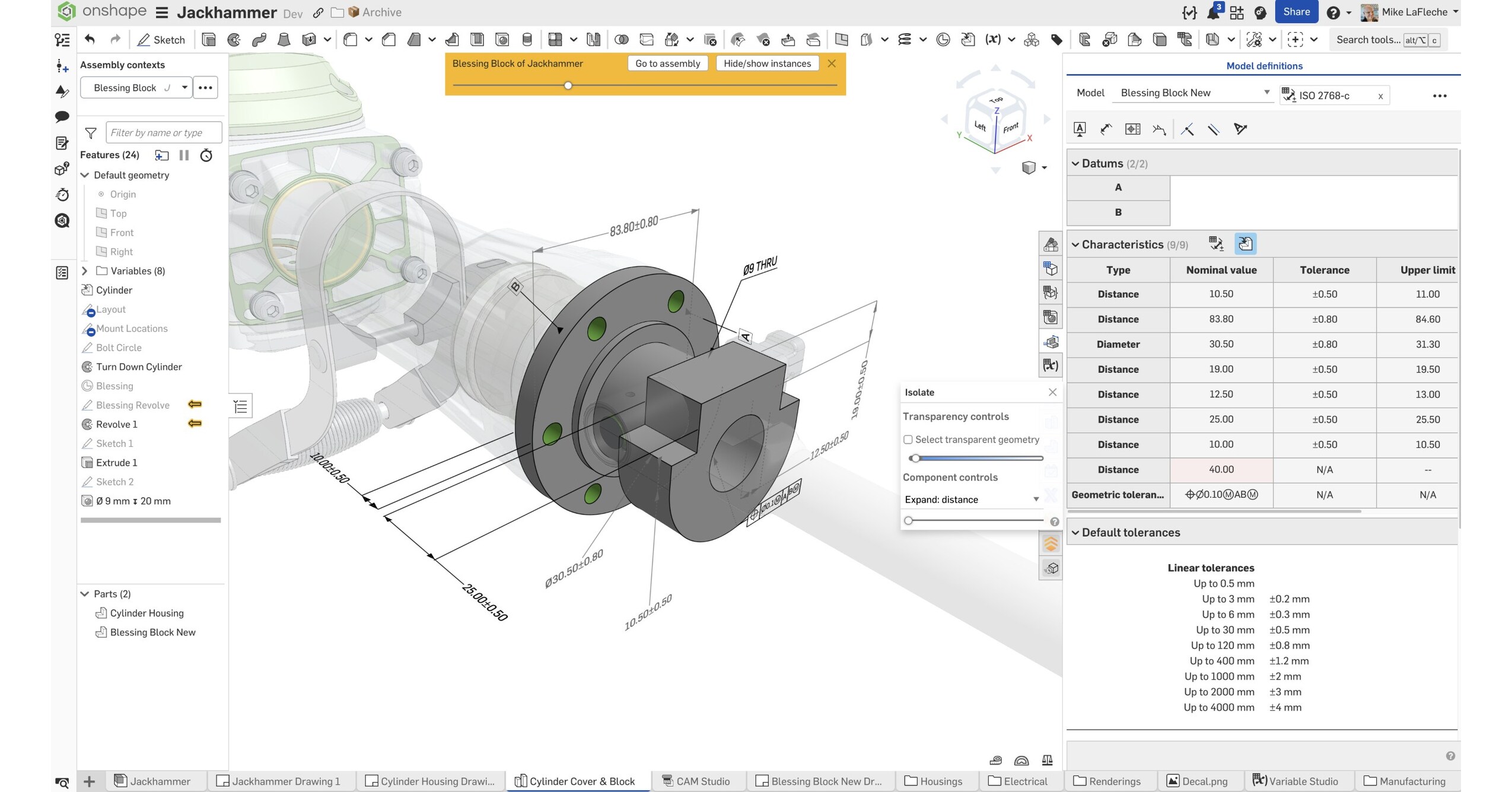Click the Search tools field
The width and height of the screenshot is (1512, 792).
tap(1389, 40)
